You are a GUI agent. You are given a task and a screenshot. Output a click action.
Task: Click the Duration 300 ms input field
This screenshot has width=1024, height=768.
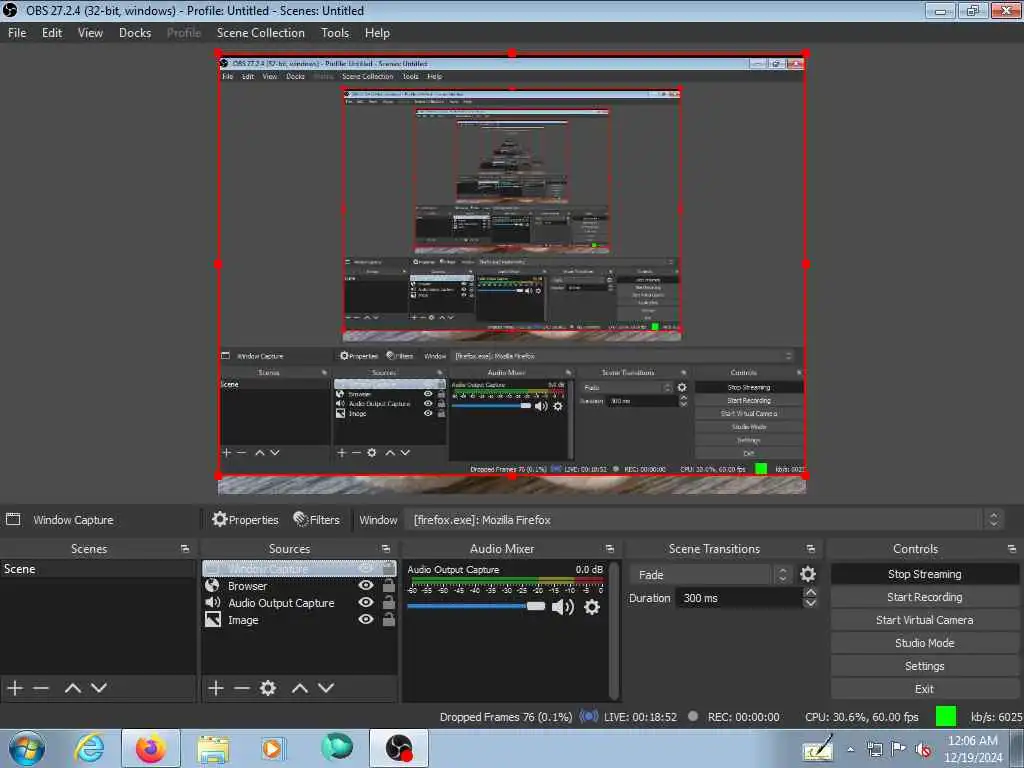click(x=739, y=598)
